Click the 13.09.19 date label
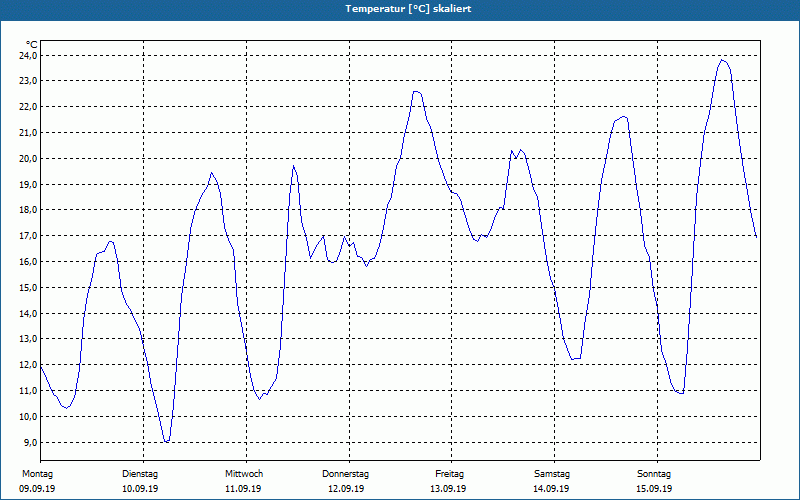 pyautogui.click(x=448, y=489)
